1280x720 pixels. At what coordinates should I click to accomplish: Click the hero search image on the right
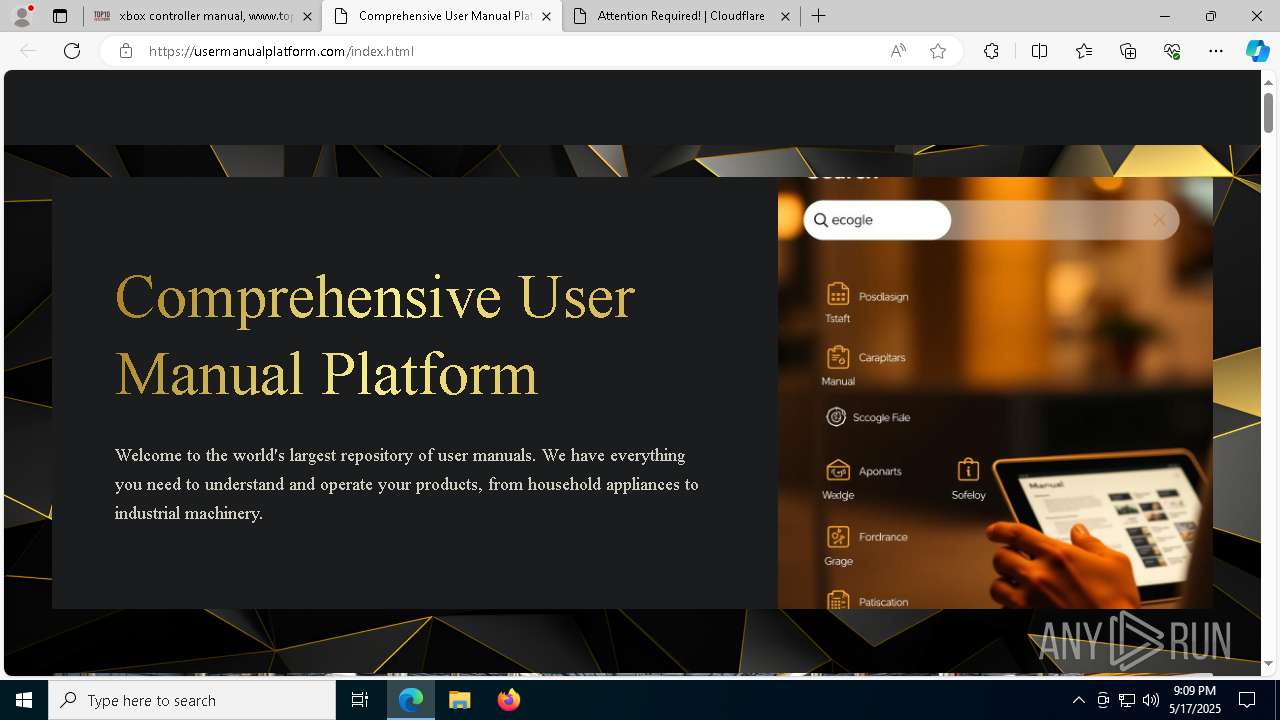tap(995, 393)
